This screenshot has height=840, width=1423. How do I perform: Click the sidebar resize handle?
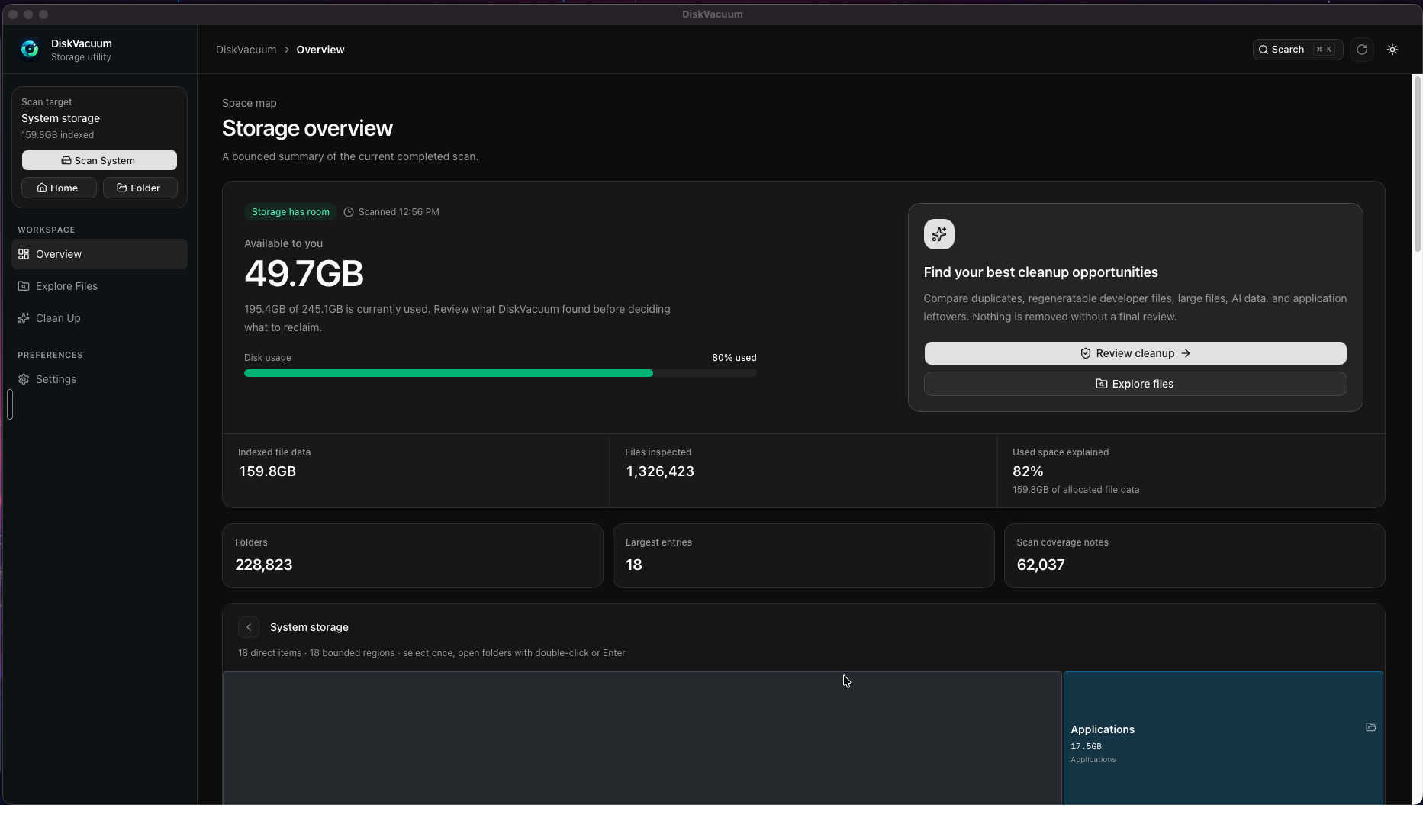pos(10,404)
